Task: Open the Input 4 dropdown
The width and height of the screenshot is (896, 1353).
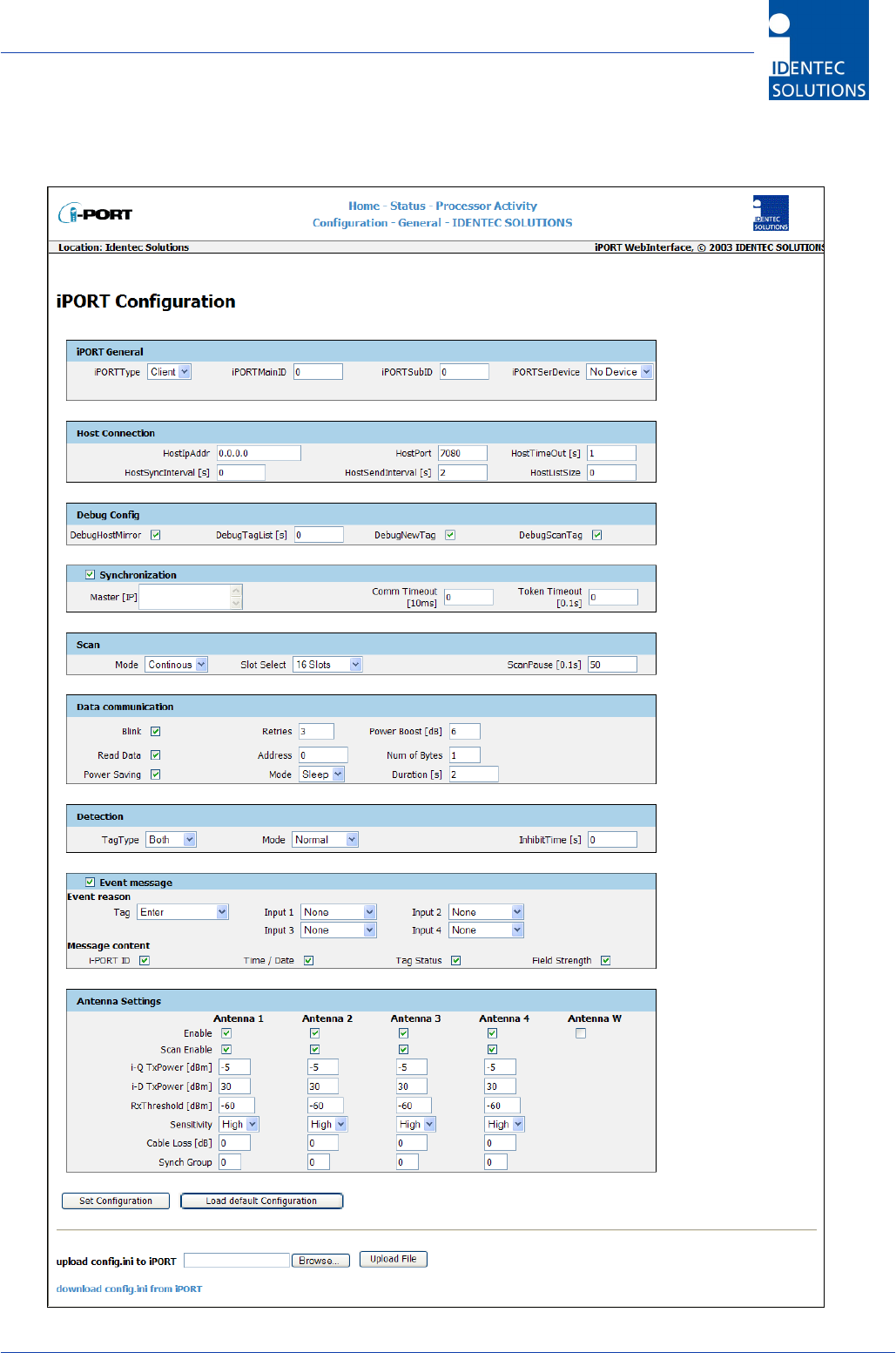Action: point(486,930)
